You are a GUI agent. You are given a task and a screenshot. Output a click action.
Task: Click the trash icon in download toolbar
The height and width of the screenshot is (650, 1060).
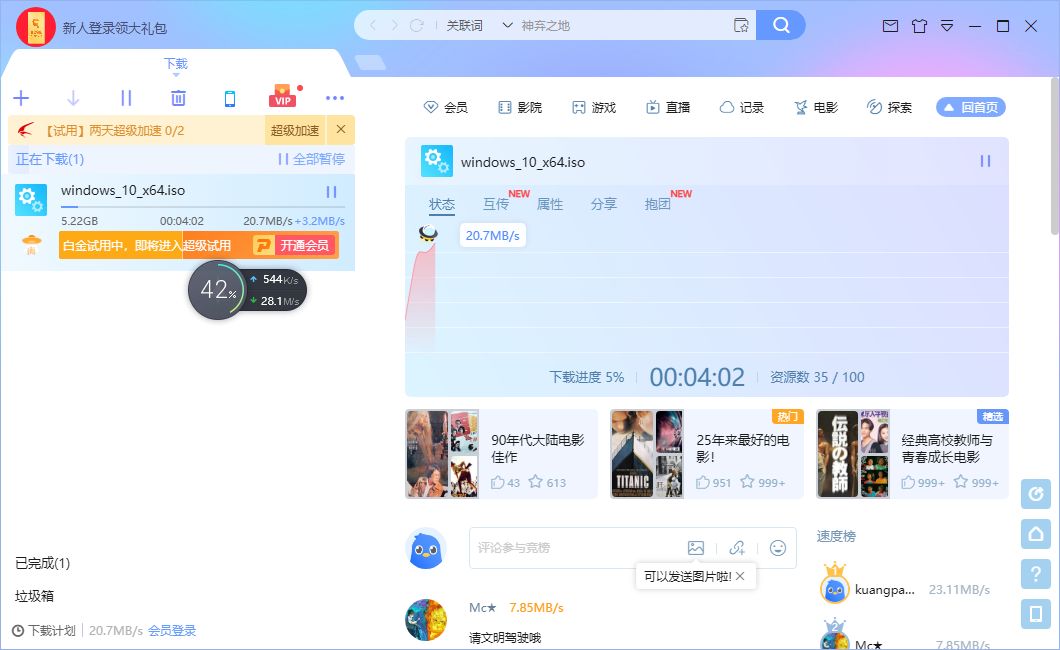coord(178,98)
